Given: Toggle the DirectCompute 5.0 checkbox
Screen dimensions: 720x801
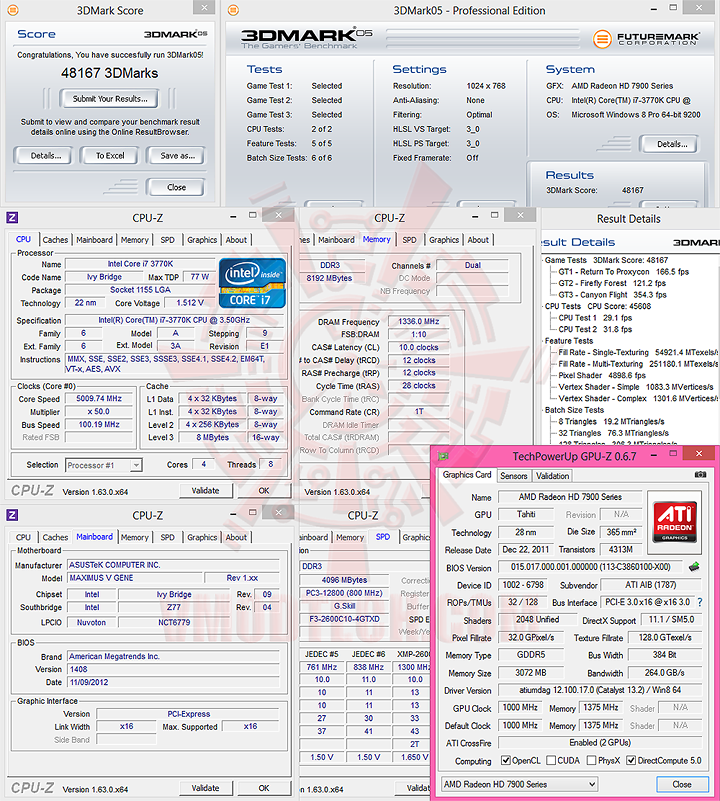Looking at the screenshot, I should pyautogui.click(x=631, y=761).
